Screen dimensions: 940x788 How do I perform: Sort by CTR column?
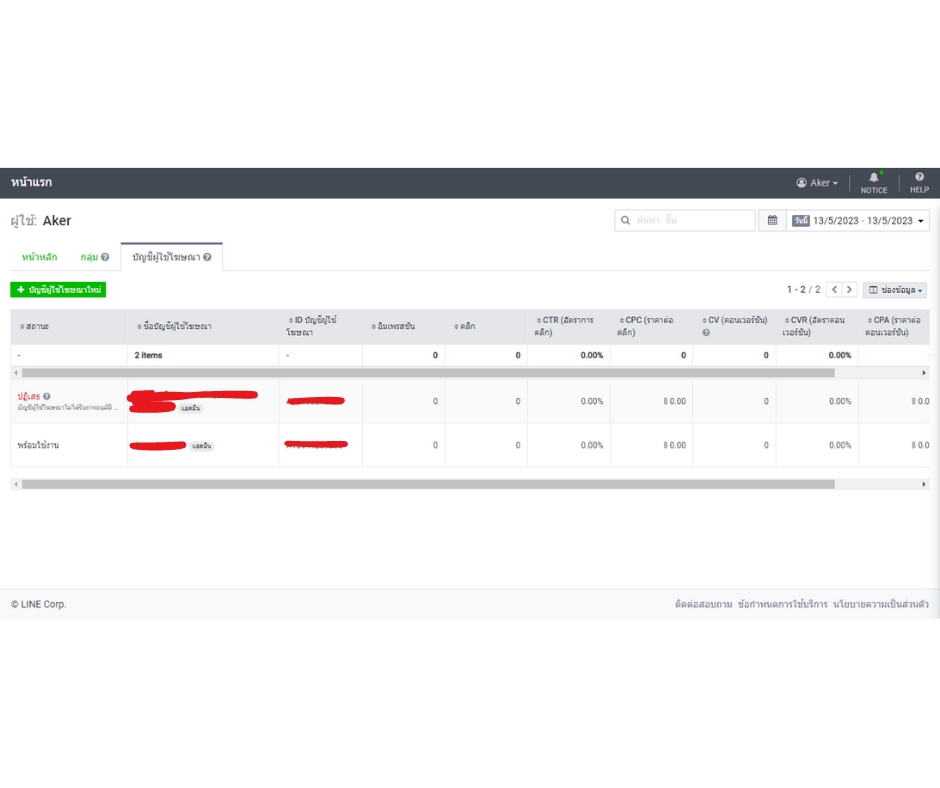click(564, 326)
